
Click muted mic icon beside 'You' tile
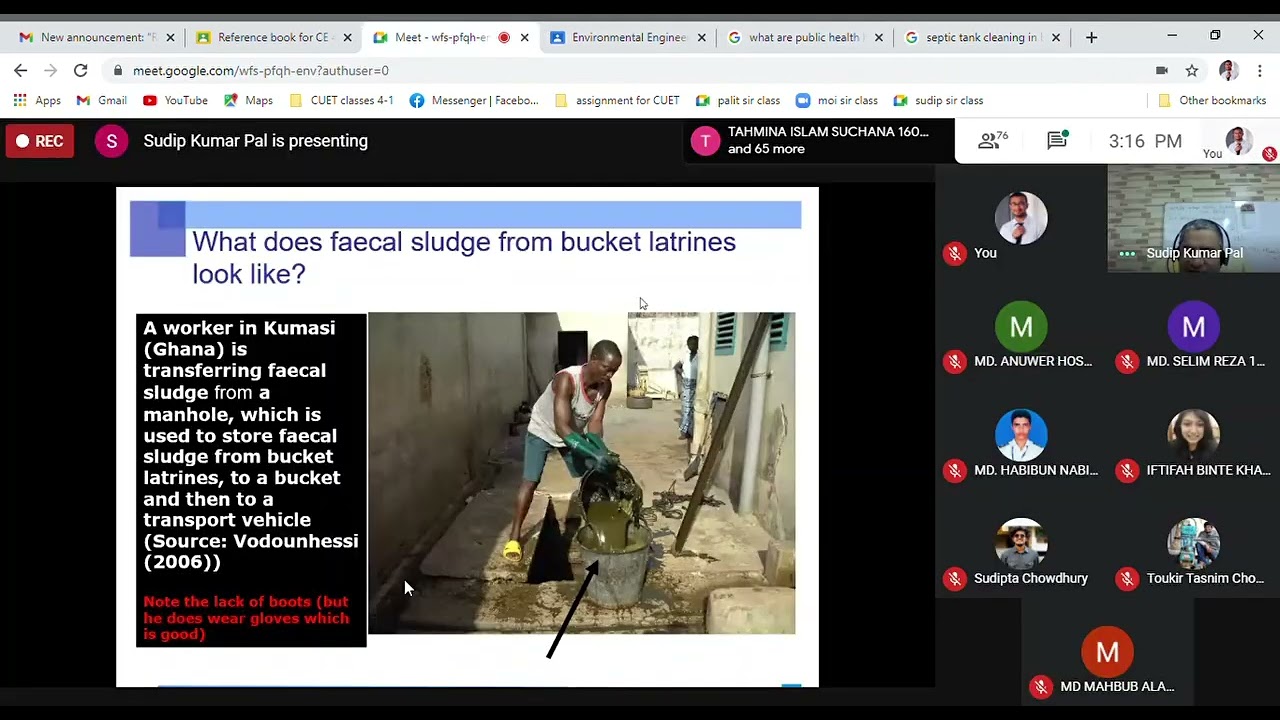954,253
